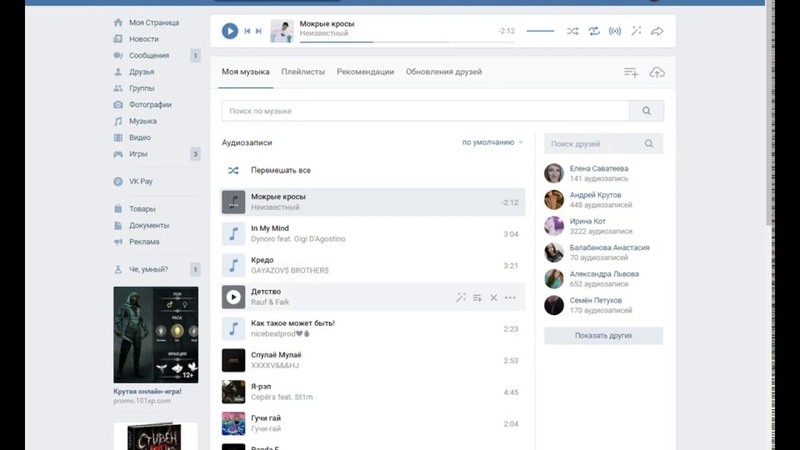Play the Как такое может быть! track
Screen dimensions: 800x450
233,329
